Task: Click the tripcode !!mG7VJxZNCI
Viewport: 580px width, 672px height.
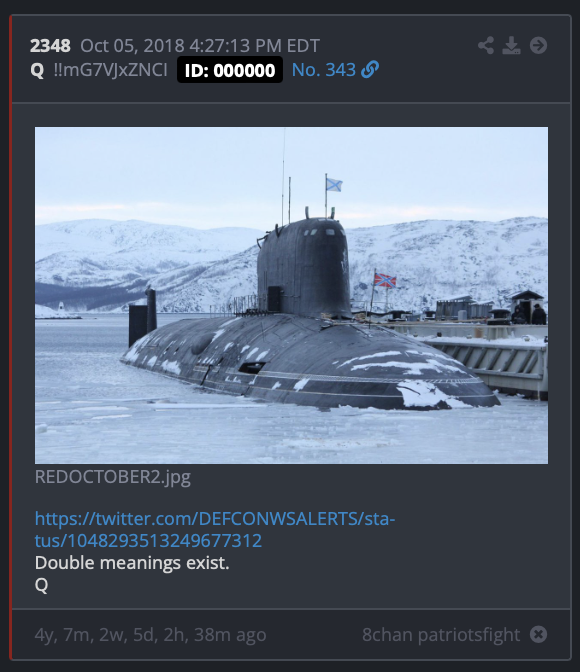Action: (x=111, y=70)
